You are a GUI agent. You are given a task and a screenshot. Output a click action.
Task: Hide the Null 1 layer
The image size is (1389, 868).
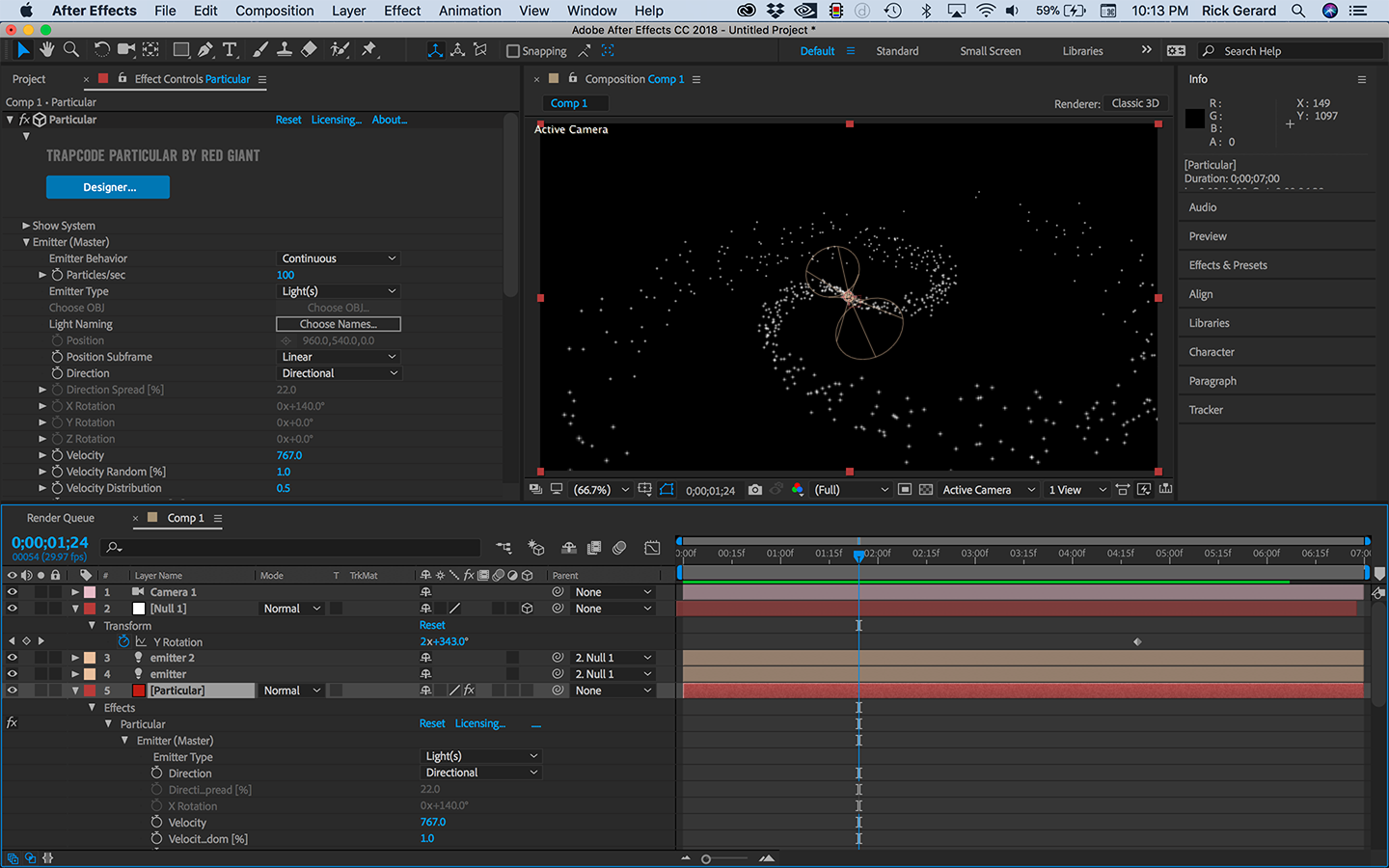pyautogui.click(x=13, y=609)
